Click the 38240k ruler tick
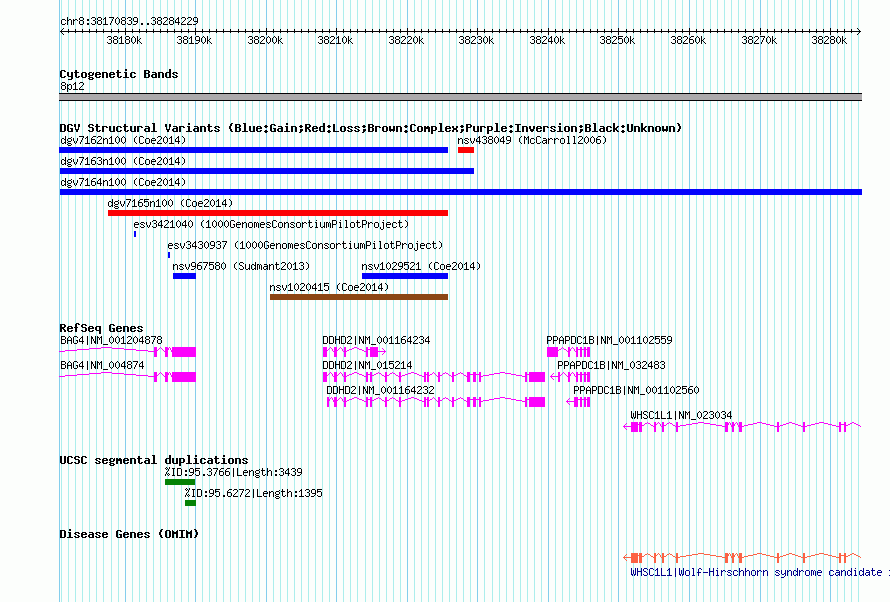Image resolution: width=890 pixels, height=602 pixels. tap(548, 40)
